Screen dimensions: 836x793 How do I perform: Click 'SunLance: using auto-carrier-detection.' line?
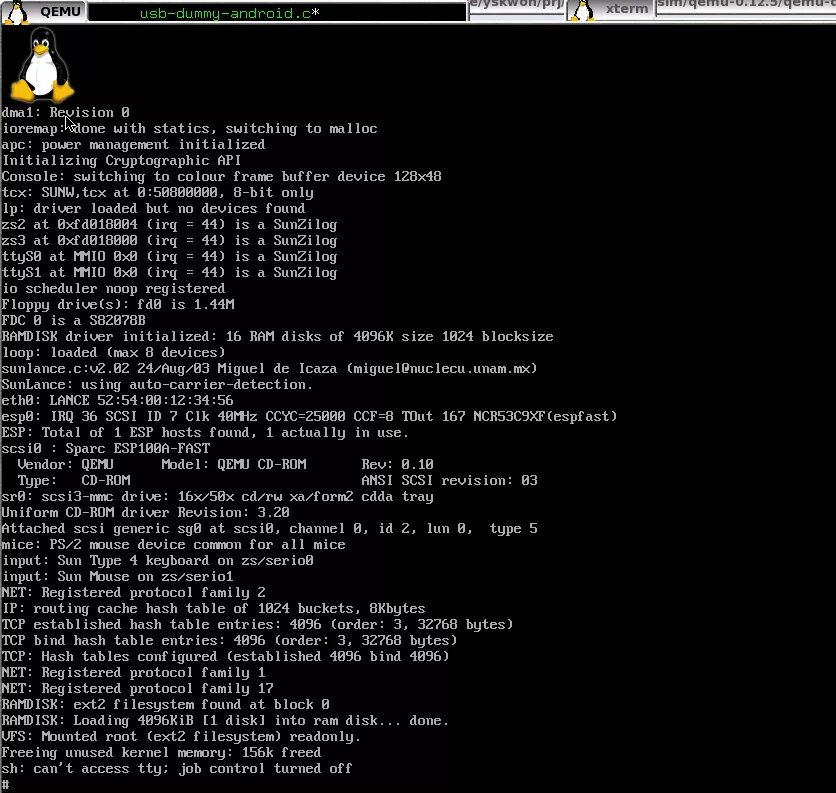click(x=157, y=385)
